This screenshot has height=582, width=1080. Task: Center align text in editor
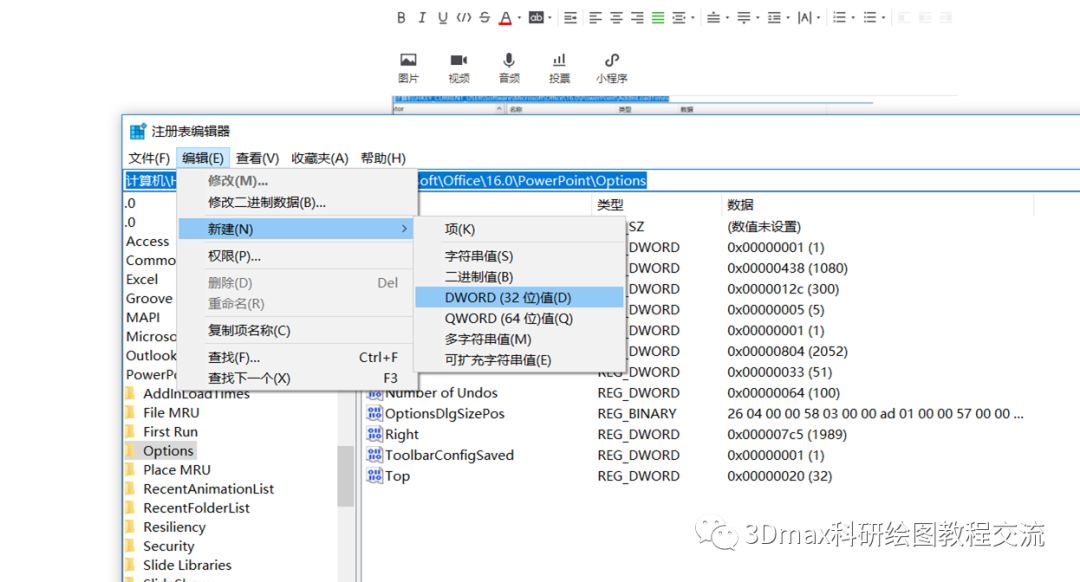coord(616,18)
